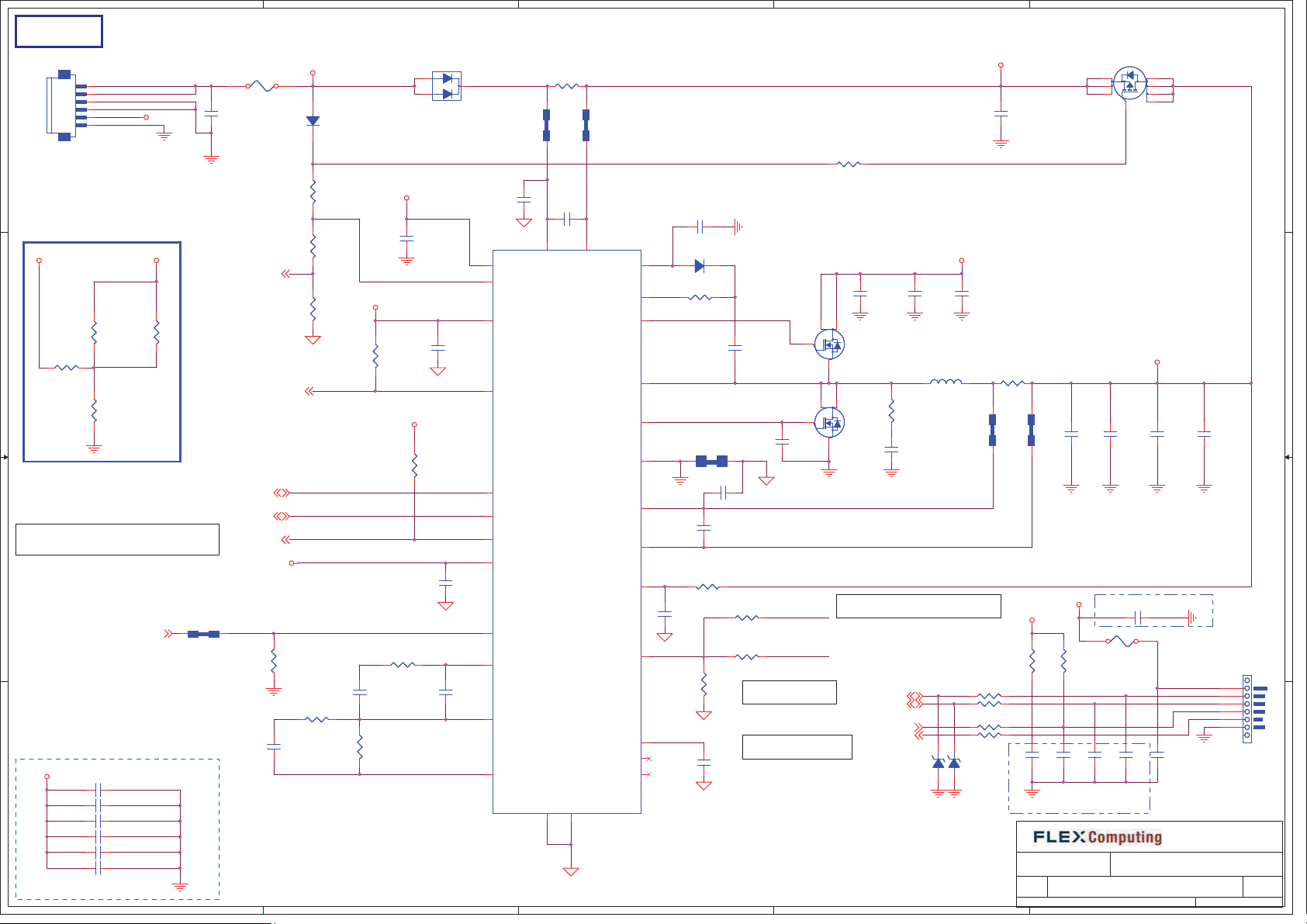The image size is (1307, 924).
Task: Select the inductor coil symbol on output rail
Action: pyautogui.click(x=946, y=382)
